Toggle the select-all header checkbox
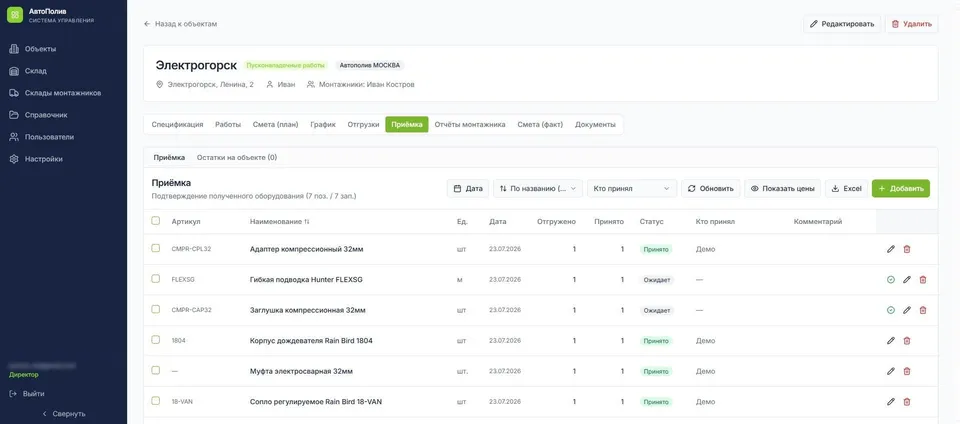Image resolution: width=960 pixels, height=424 pixels. click(x=156, y=221)
